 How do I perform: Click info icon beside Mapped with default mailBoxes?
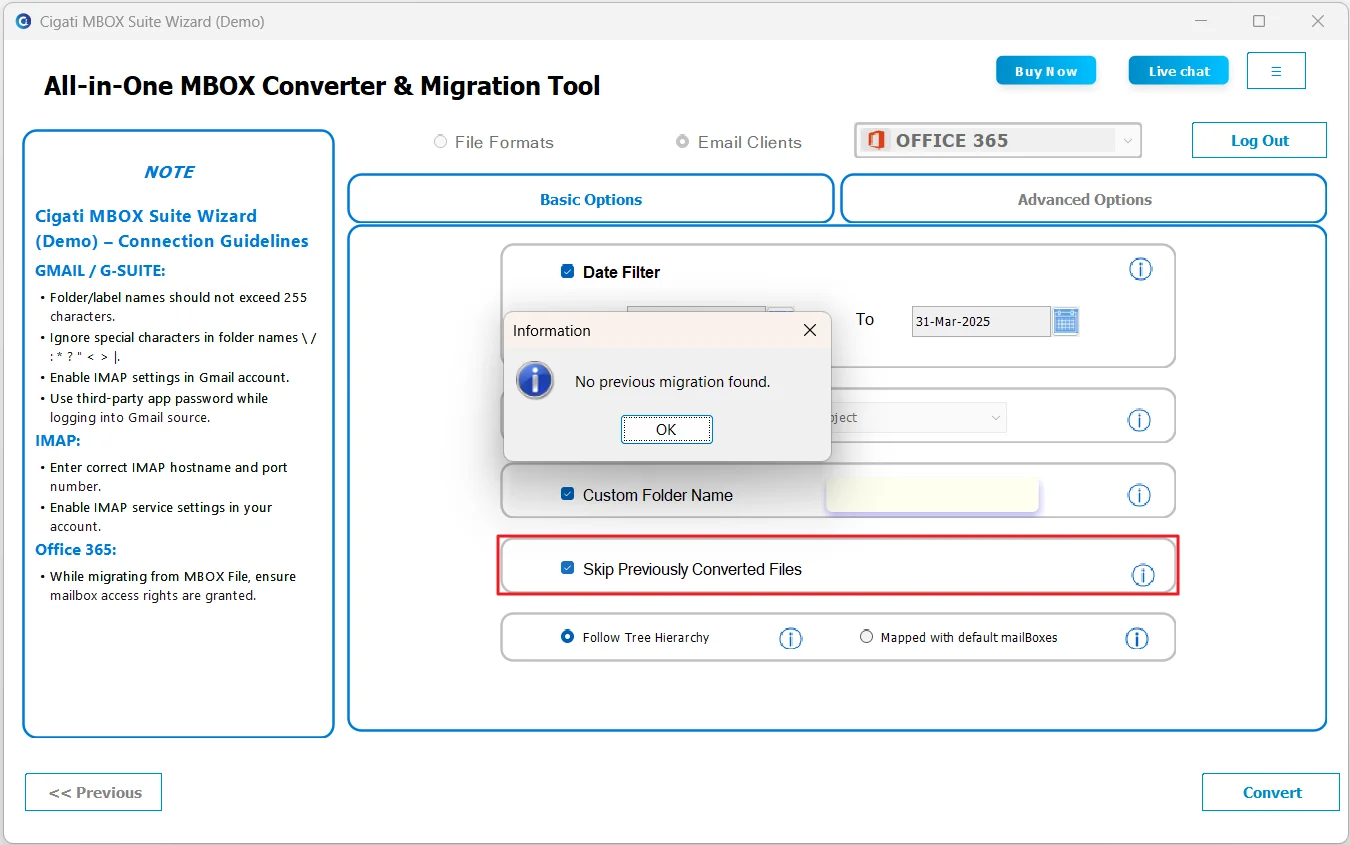[1137, 638]
